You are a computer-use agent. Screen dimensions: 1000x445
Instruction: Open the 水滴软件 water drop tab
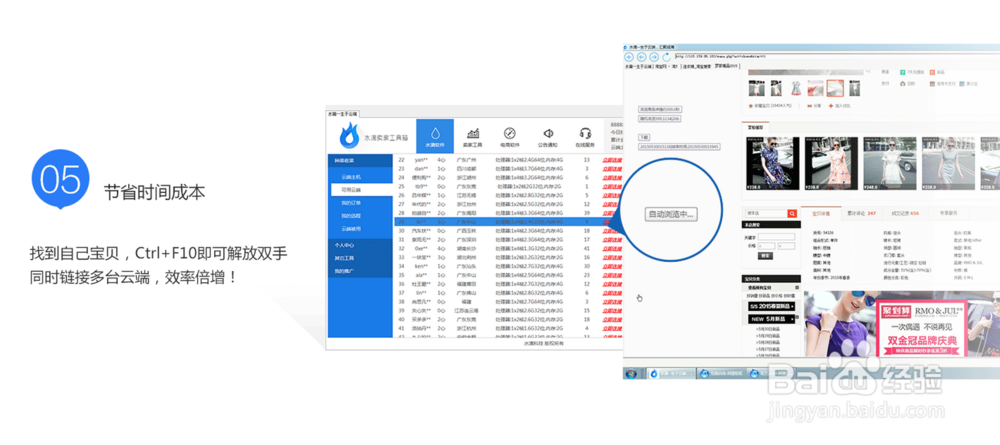tap(435, 136)
